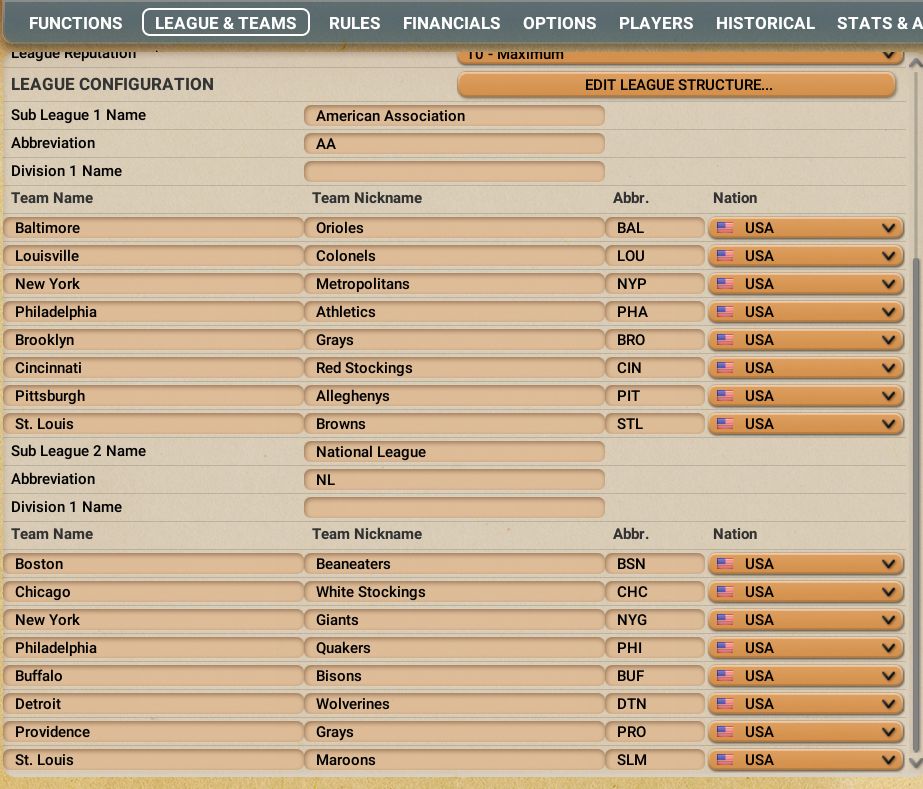Open Nation dropdown for Boston Beaneaters
Image resolution: width=923 pixels, height=789 pixels.
coord(806,564)
